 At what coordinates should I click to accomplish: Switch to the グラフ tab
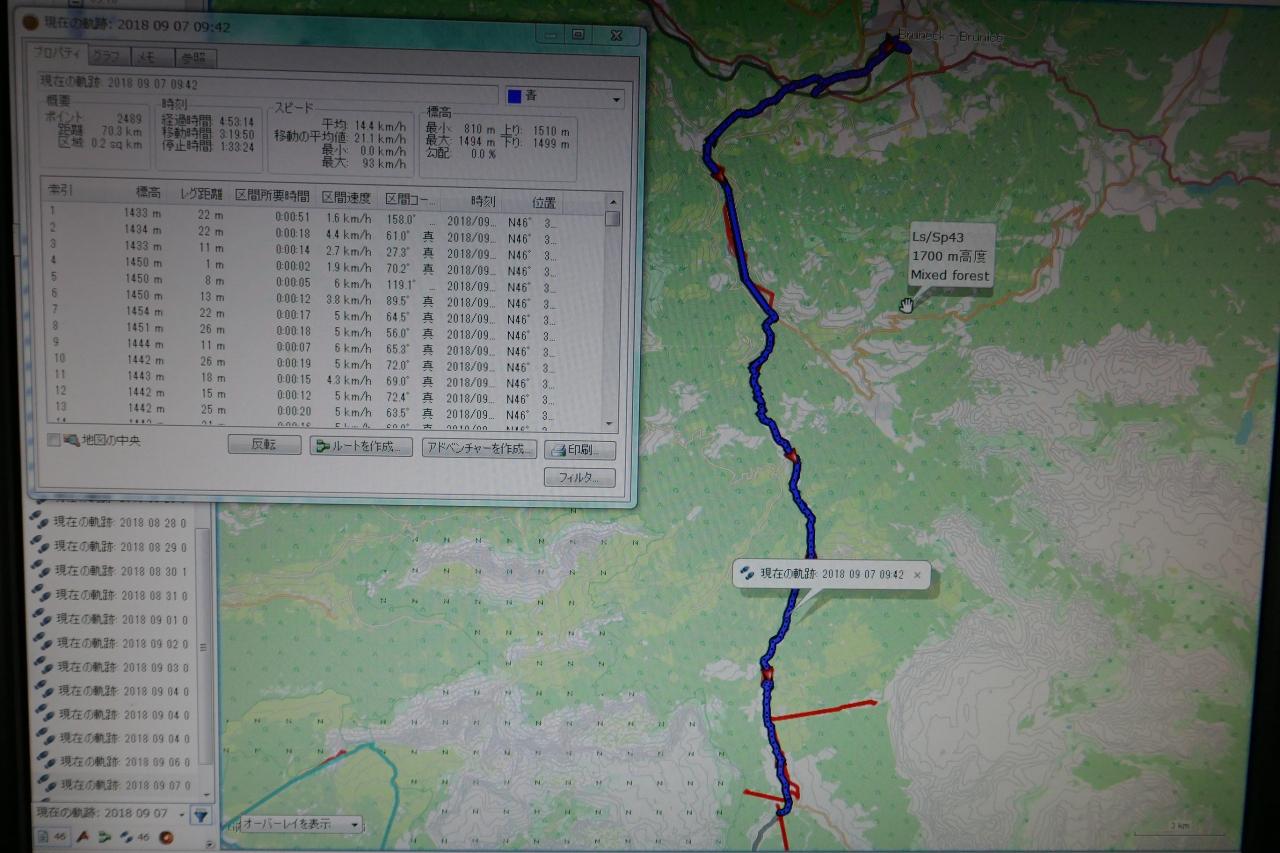pyautogui.click(x=106, y=57)
